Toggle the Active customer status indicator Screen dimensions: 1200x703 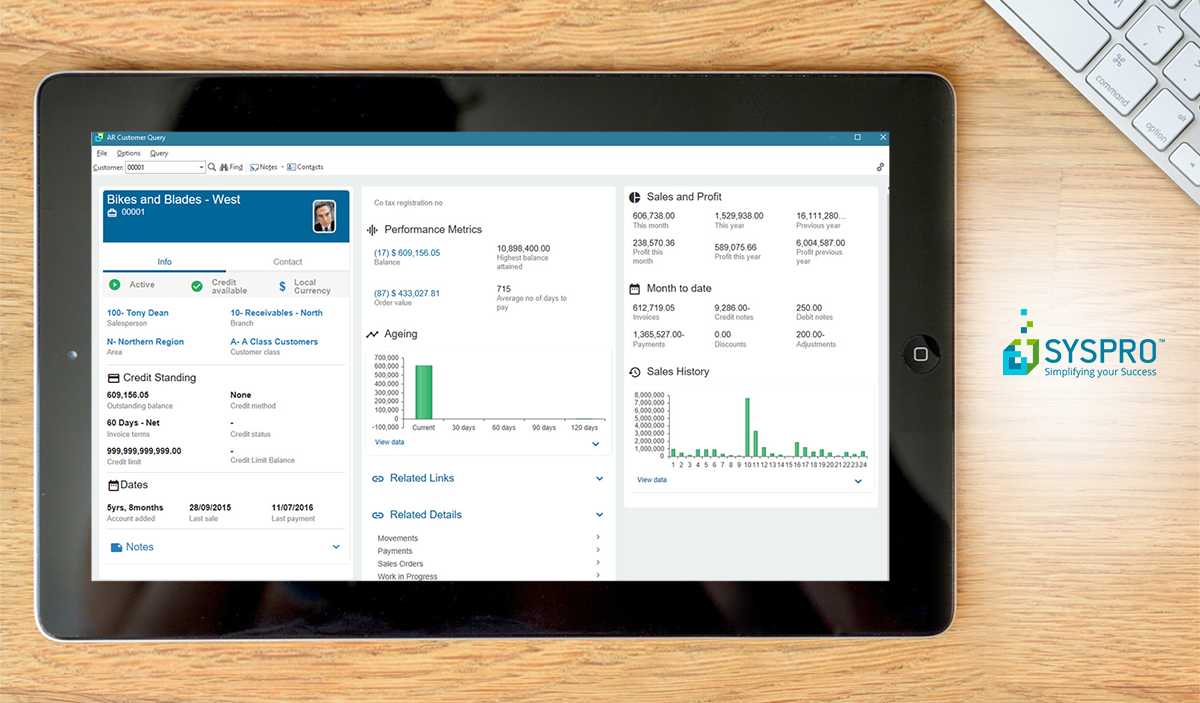[x=113, y=285]
